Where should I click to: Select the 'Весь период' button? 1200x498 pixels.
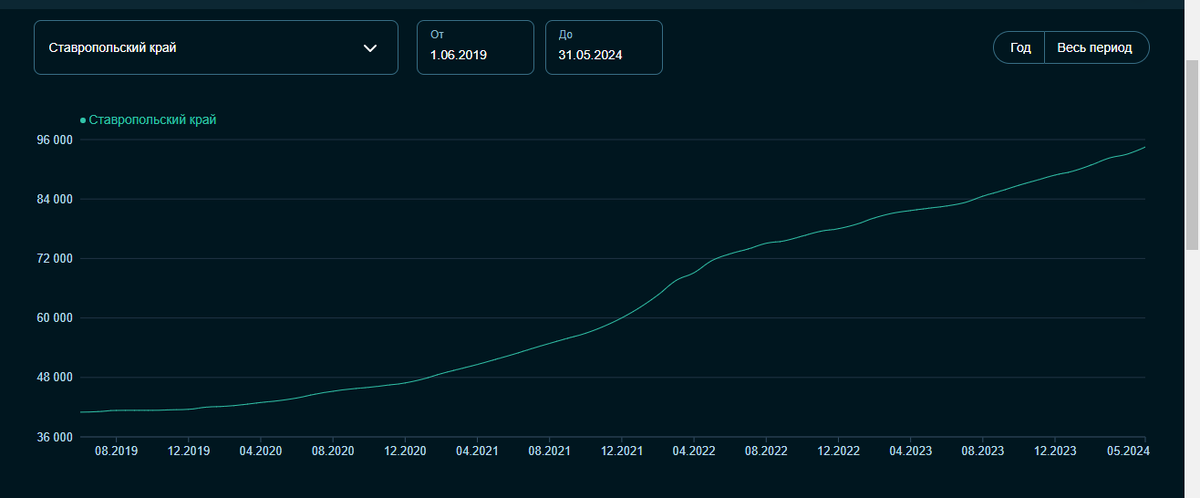(1096, 48)
